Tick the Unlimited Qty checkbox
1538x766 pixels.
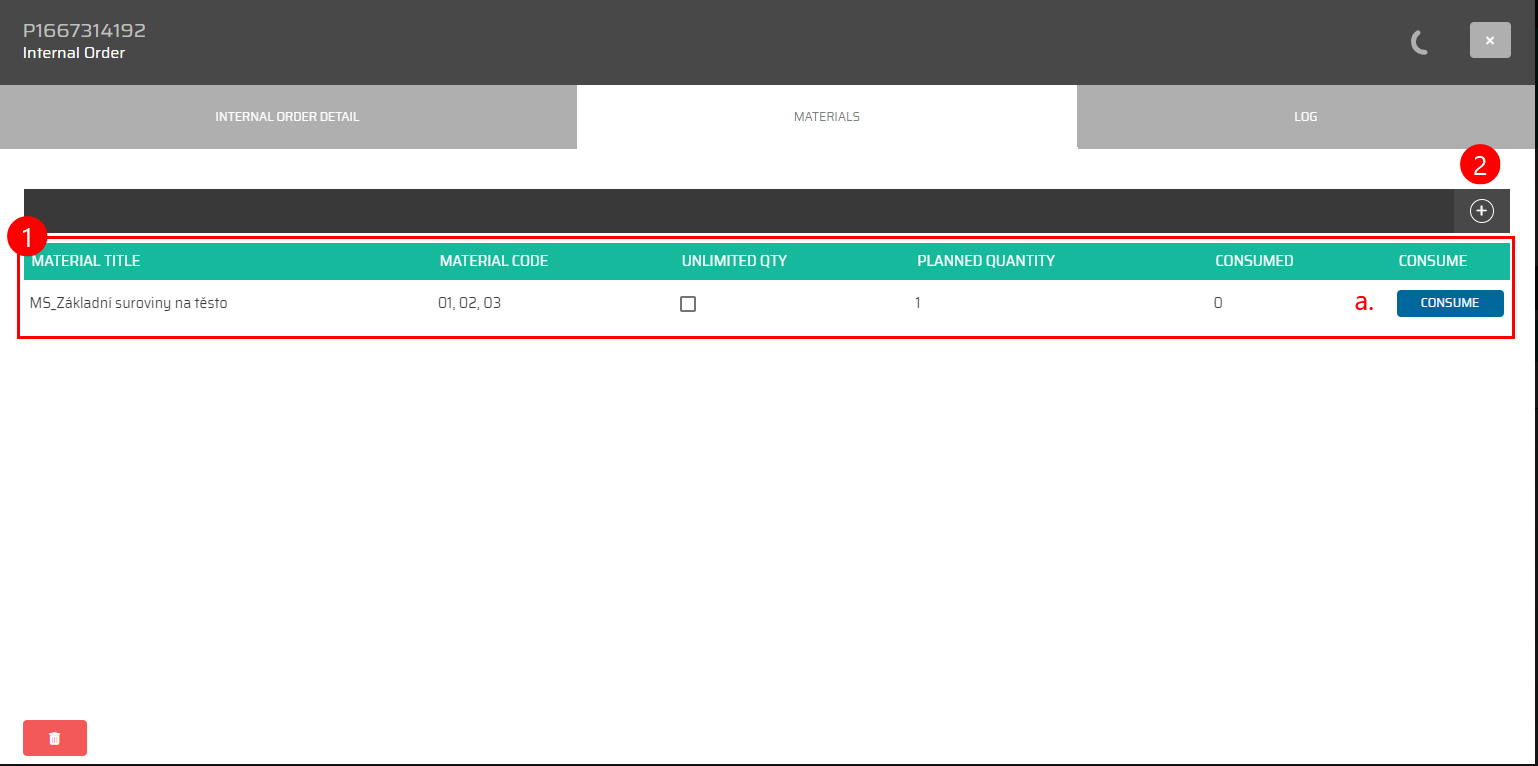coord(688,304)
